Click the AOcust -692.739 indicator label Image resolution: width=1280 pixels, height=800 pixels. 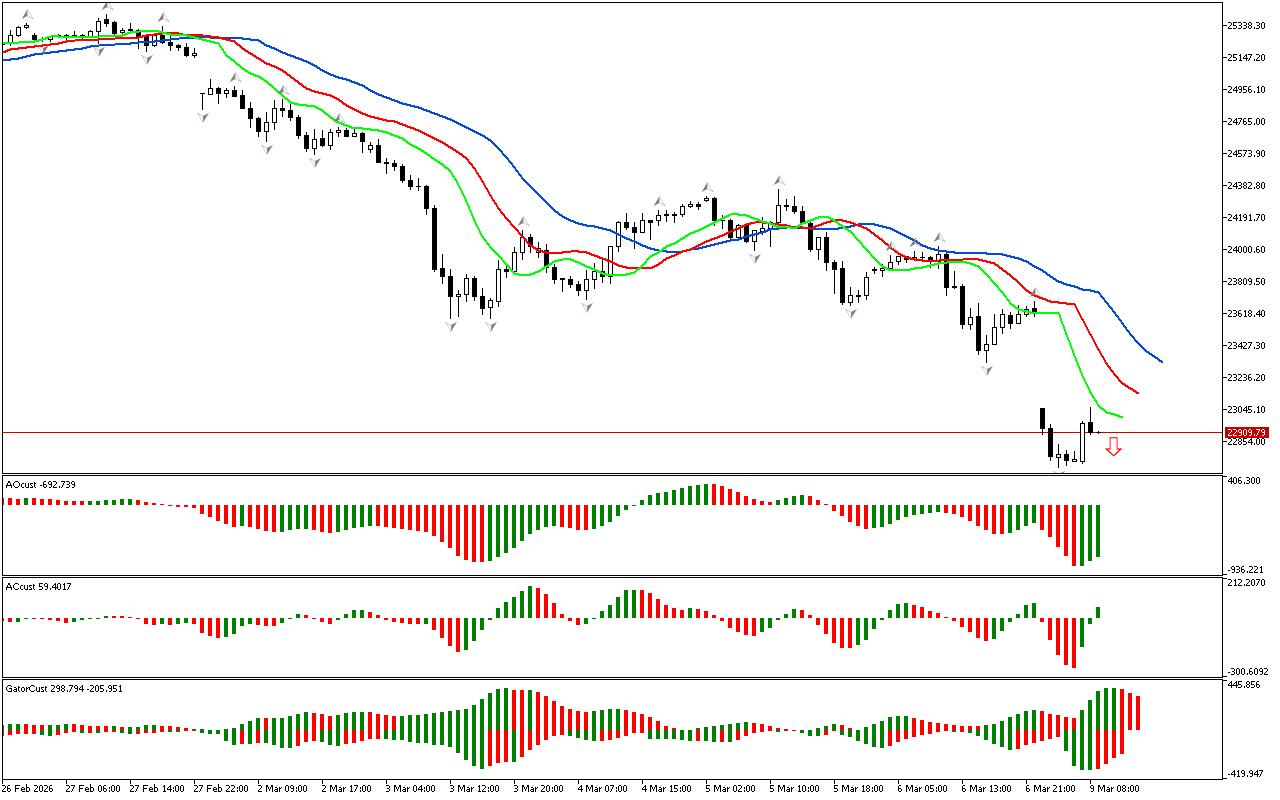point(40,484)
